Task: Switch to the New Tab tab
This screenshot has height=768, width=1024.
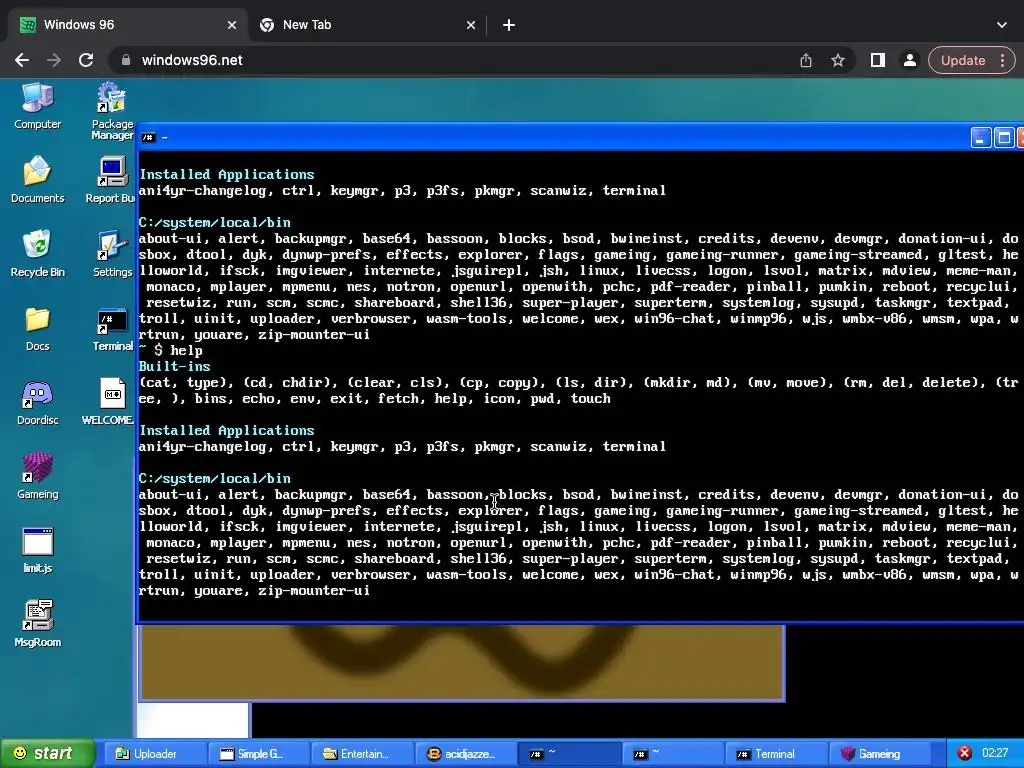Action: [x=366, y=25]
